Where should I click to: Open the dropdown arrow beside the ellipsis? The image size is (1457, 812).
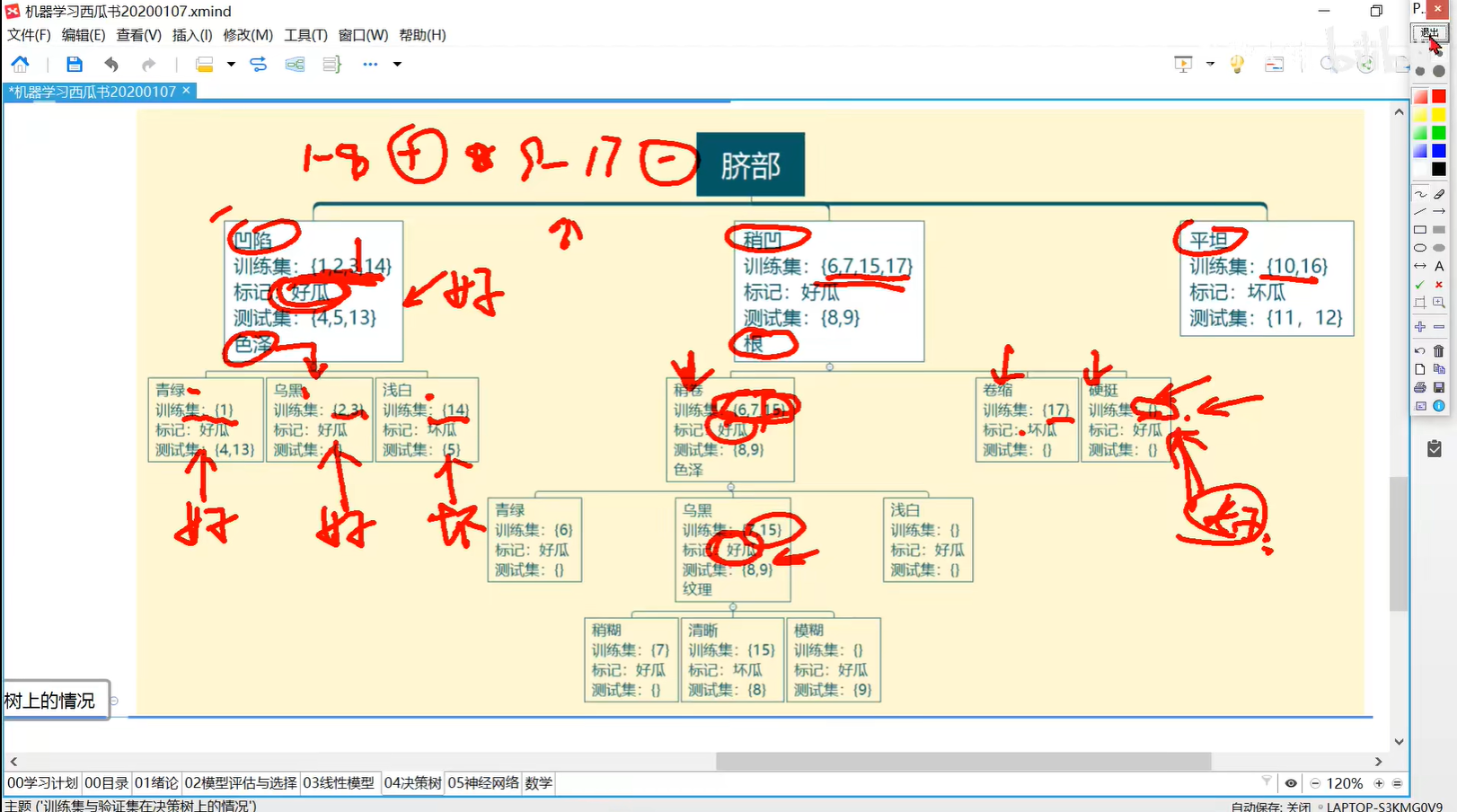[x=397, y=64]
